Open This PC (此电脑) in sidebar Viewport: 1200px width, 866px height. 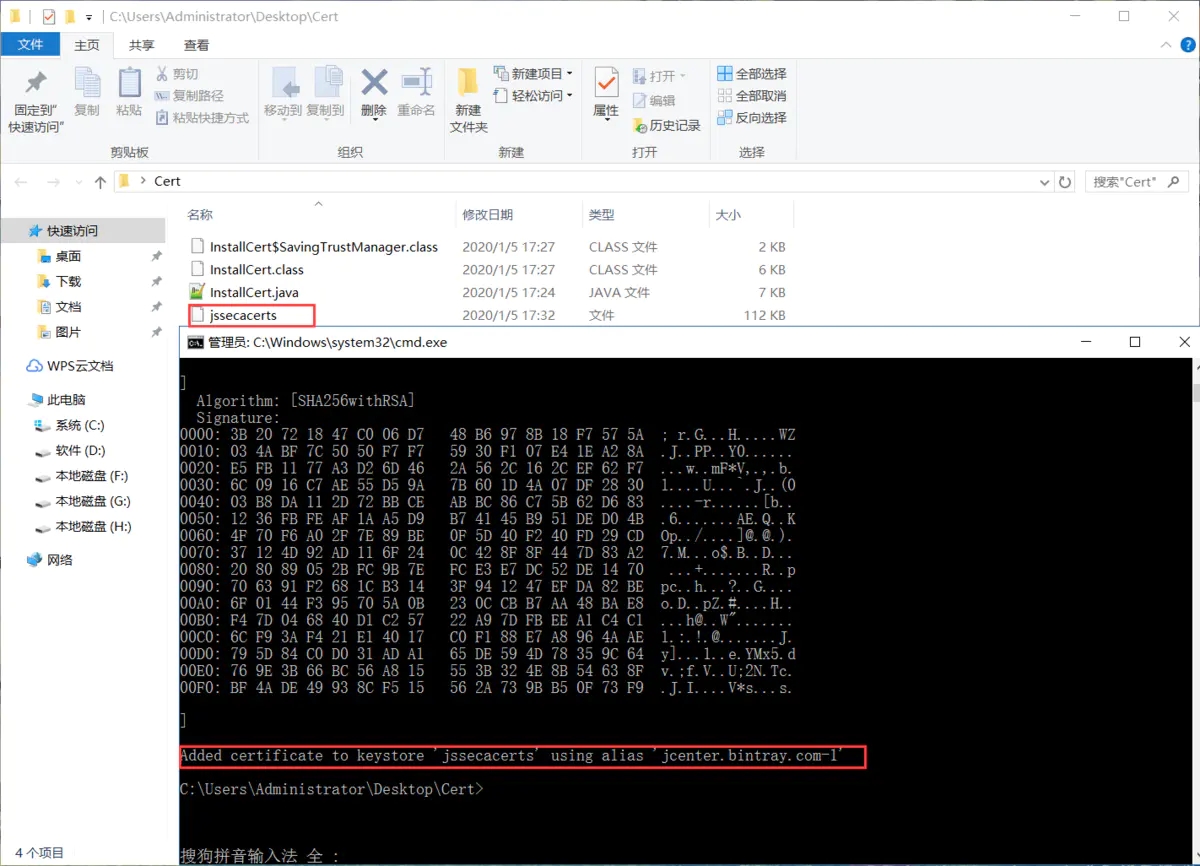[x=66, y=399]
